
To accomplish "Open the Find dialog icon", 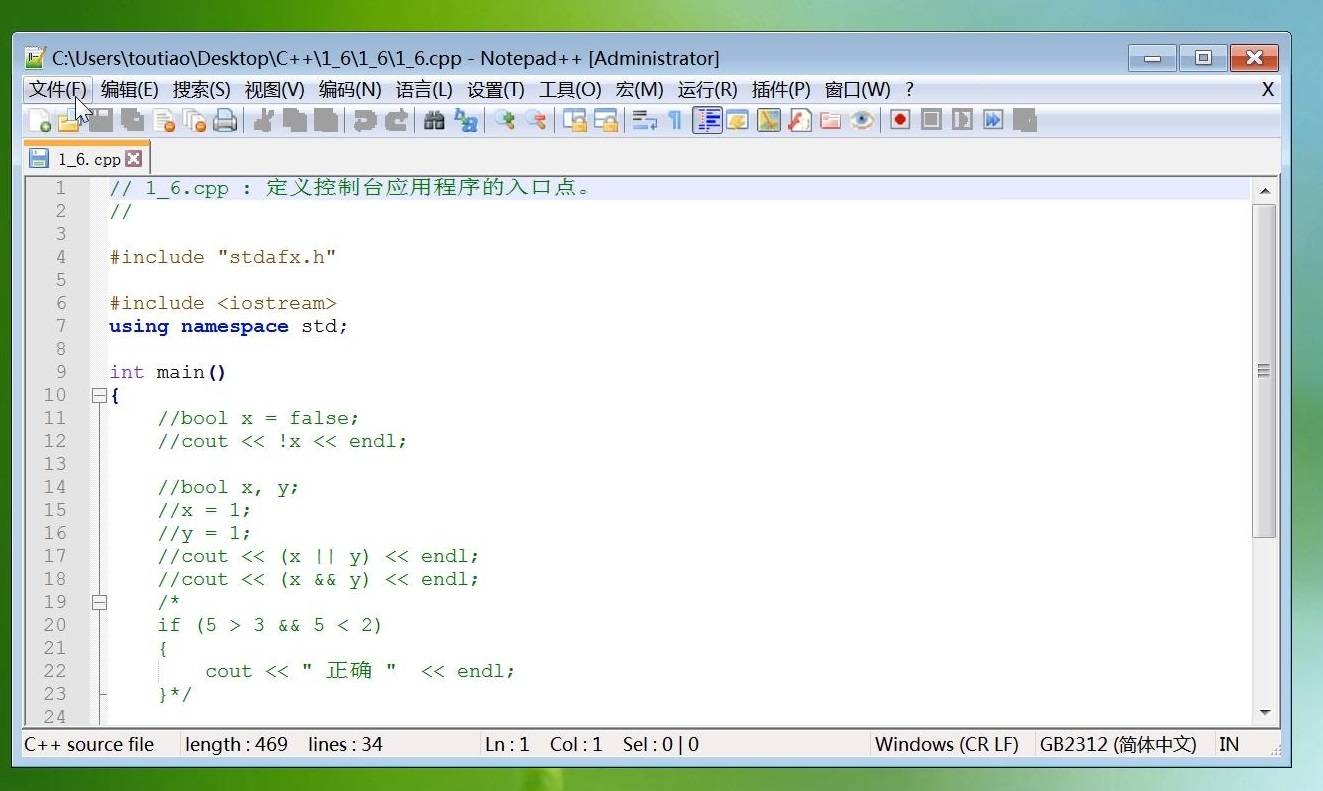I will tap(434, 120).
